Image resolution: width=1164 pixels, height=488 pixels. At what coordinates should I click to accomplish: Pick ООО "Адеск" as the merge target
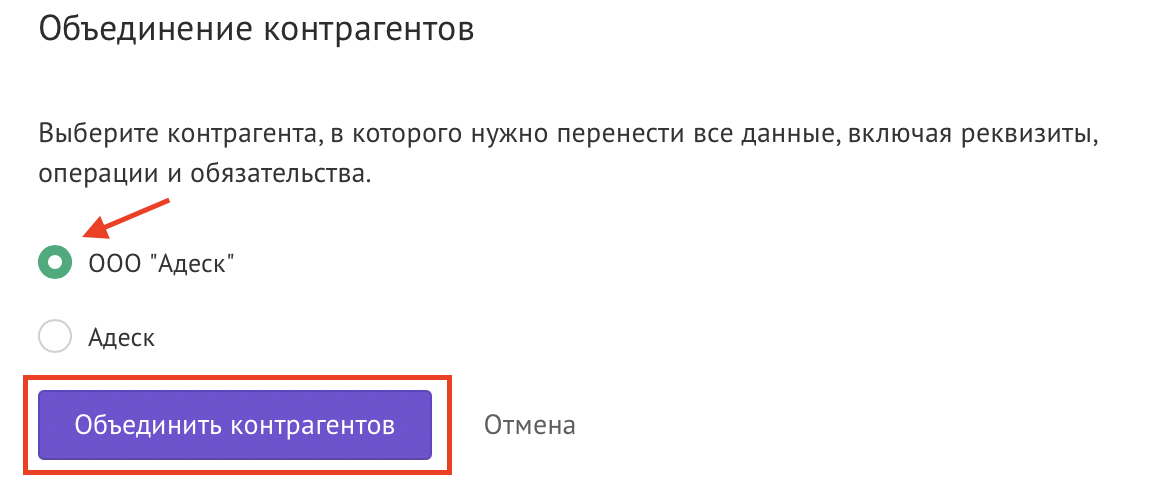pyautogui.click(x=55, y=262)
